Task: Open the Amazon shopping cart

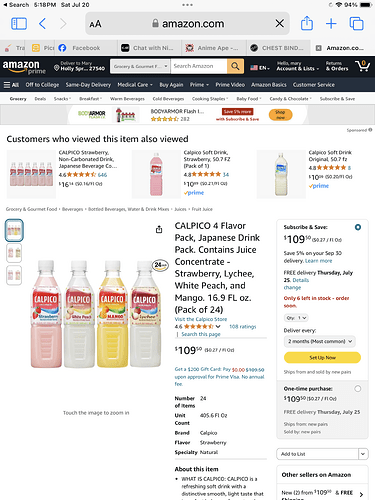Action: coord(362,66)
